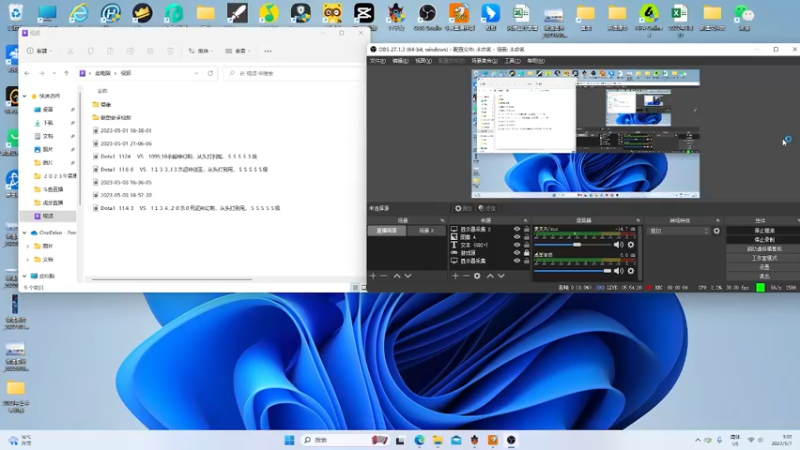This screenshot has width=800, height=450.
Task: Open the three-dots more options in File Explorer
Action: click(x=268, y=51)
